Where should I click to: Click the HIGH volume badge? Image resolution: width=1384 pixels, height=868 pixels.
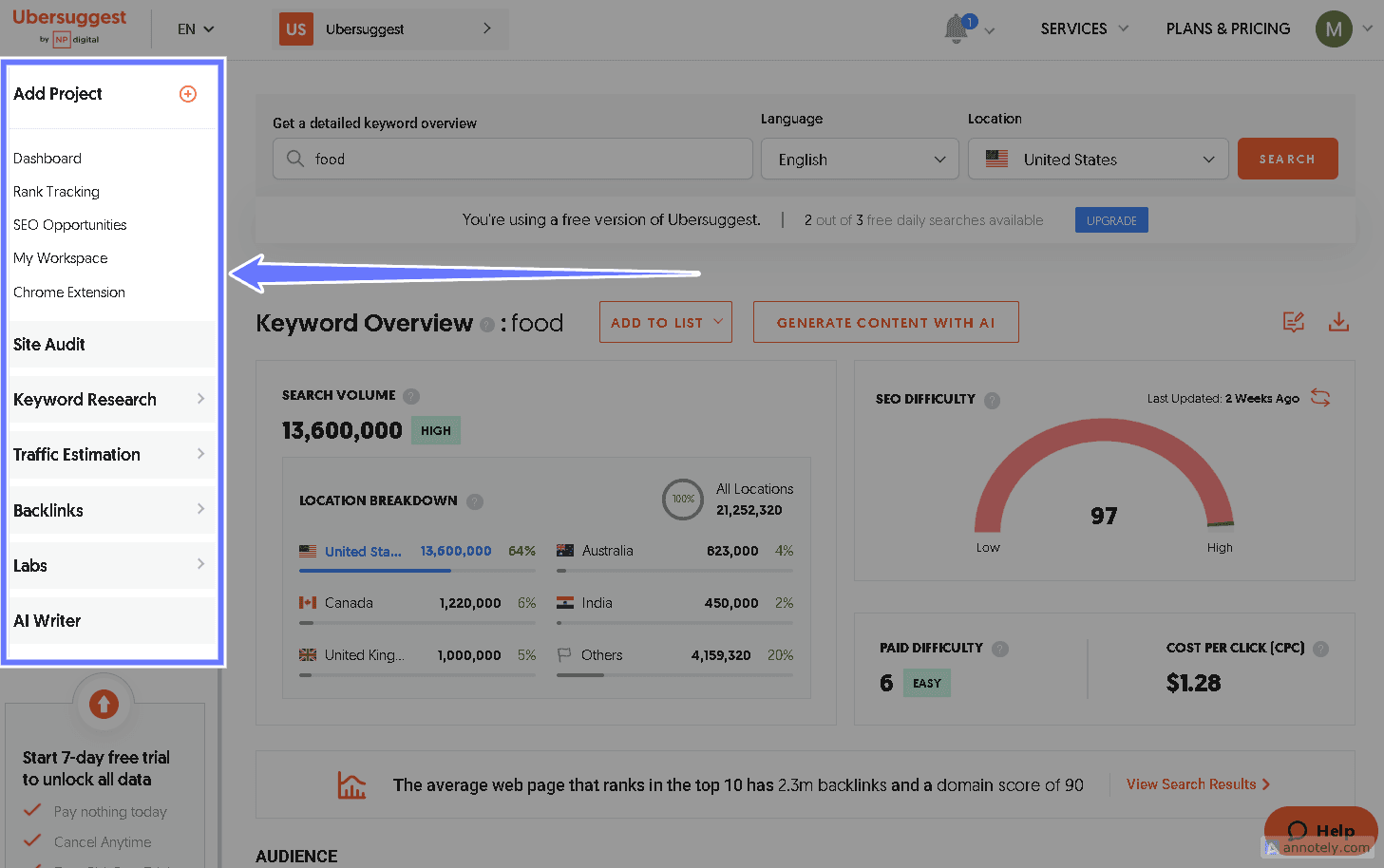pyautogui.click(x=436, y=430)
